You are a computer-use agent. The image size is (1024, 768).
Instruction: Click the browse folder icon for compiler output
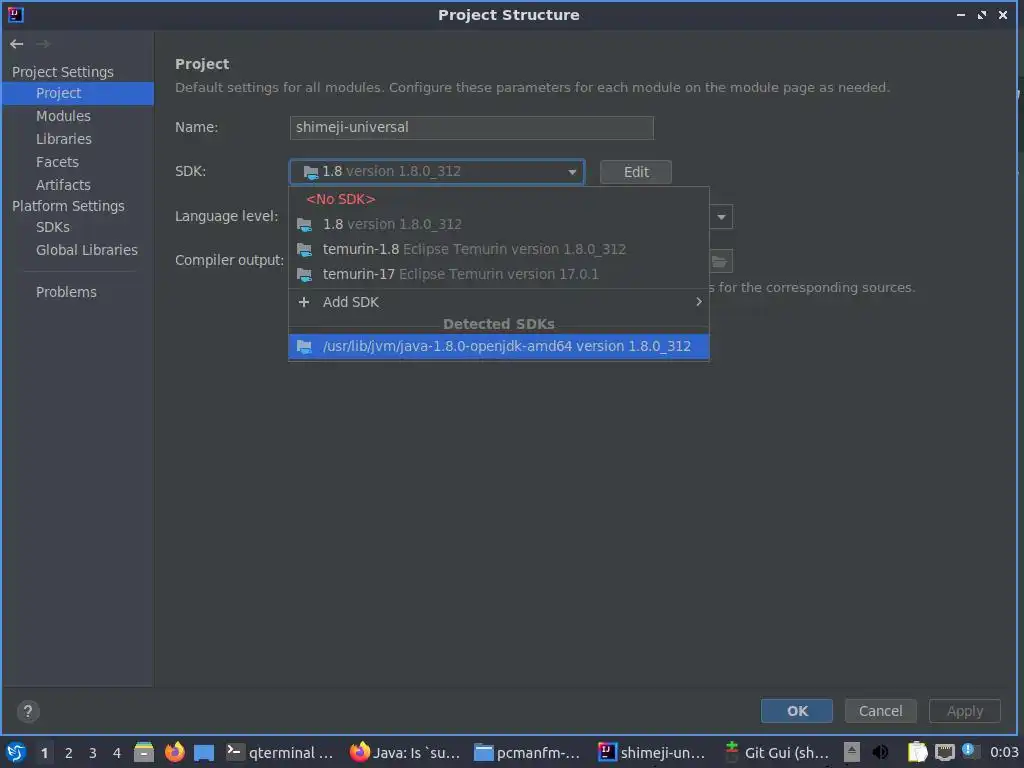720,261
